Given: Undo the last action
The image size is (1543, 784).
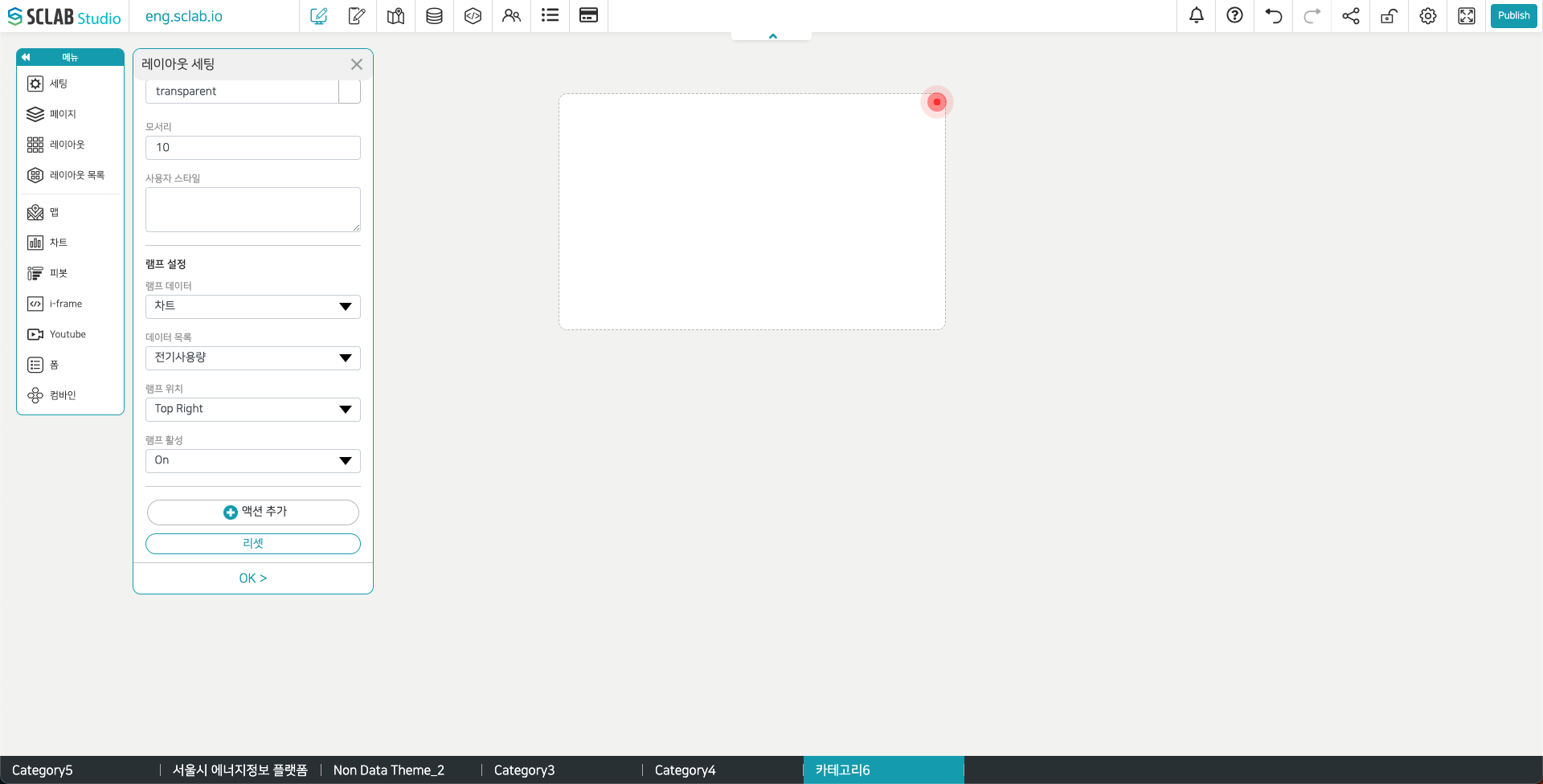Looking at the screenshot, I should click(1274, 16).
